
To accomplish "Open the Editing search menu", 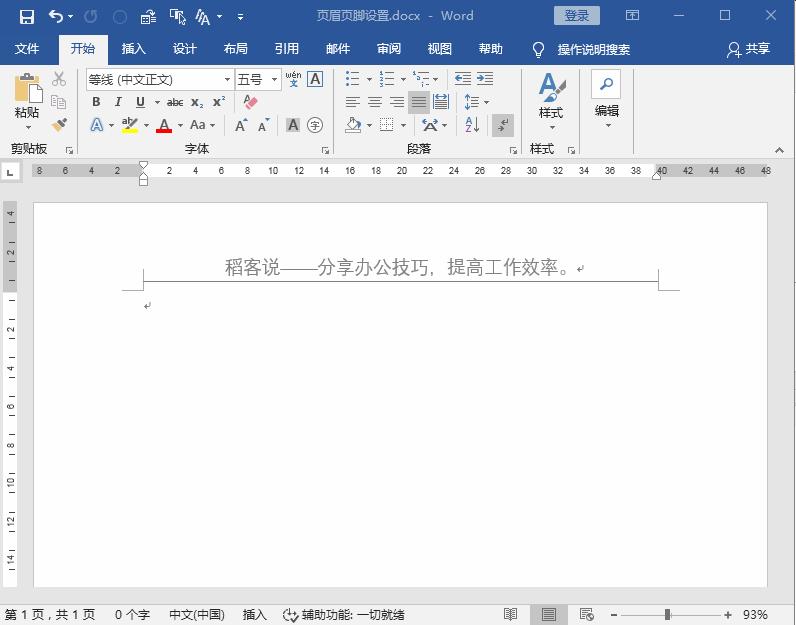I will (607, 99).
